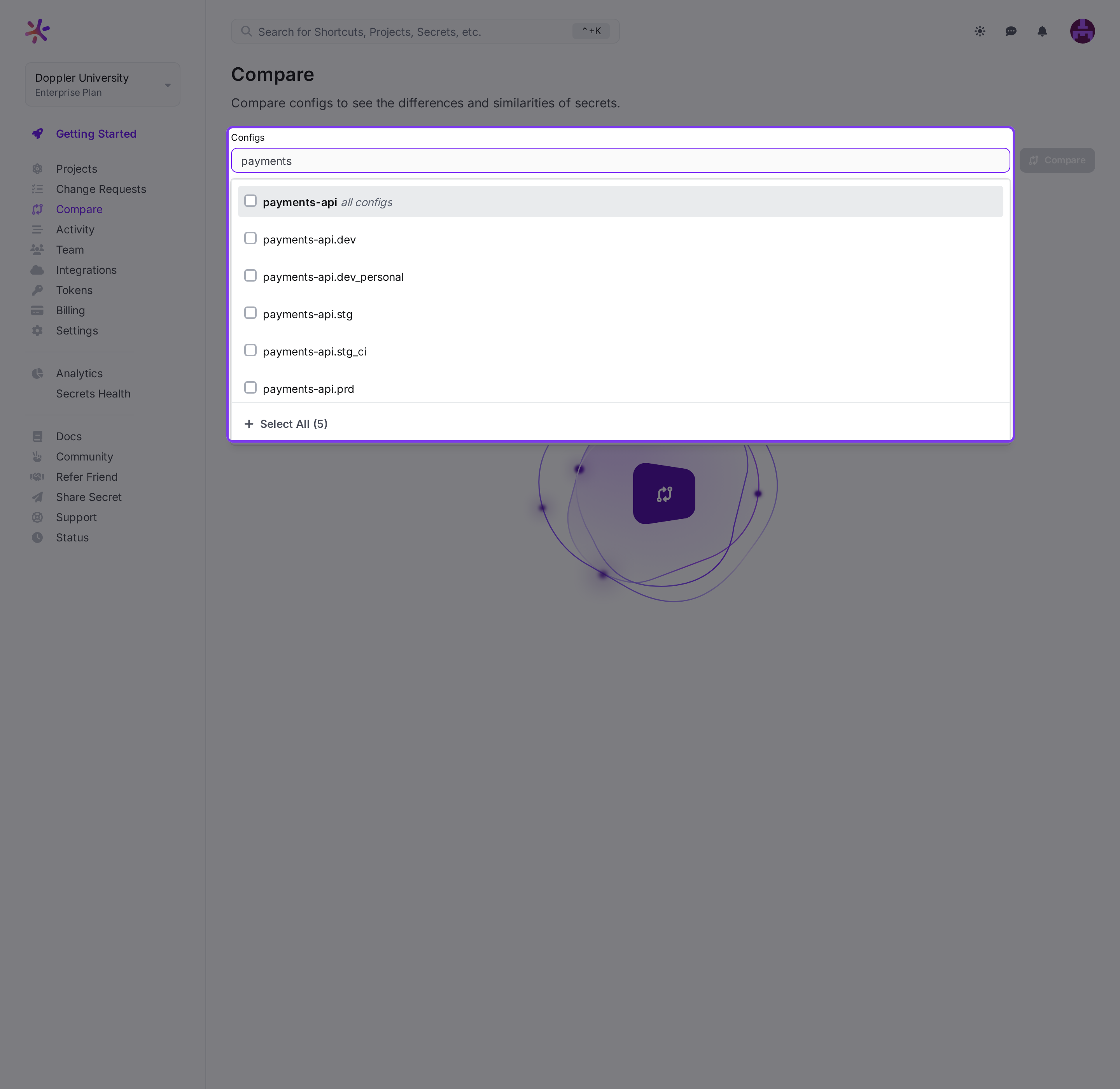Check the payments-api.stg checkbox
1120x1089 pixels.
pyautogui.click(x=250, y=313)
